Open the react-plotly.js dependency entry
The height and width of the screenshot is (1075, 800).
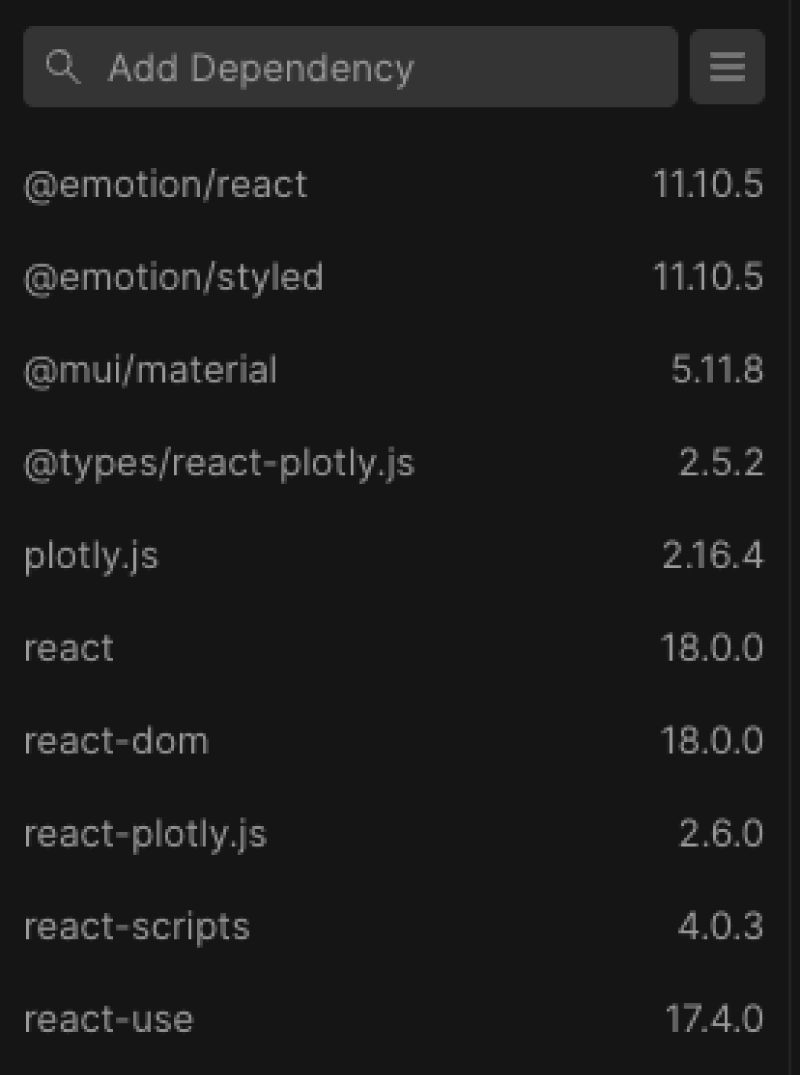pyautogui.click(x=145, y=834)
